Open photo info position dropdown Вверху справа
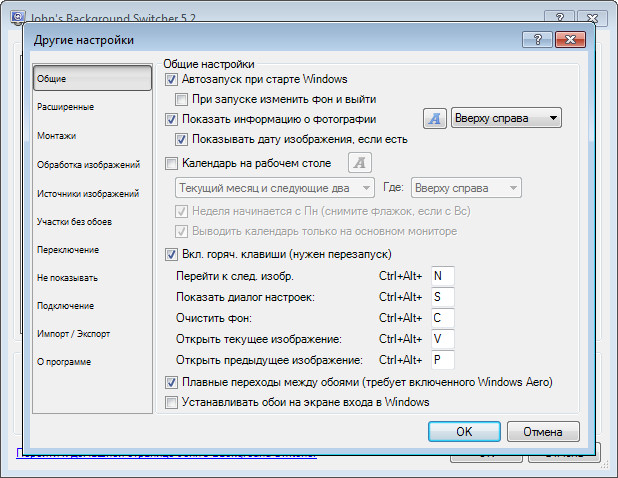Image resolution: width=618 pixels, height=478 pixels. click(x=506, y=118)
